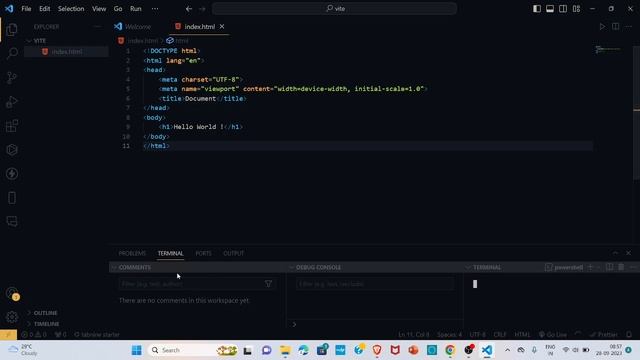Maximize the panel with the up chevron
The width and height of the screenshot is (640, 360).
[616, 253]
